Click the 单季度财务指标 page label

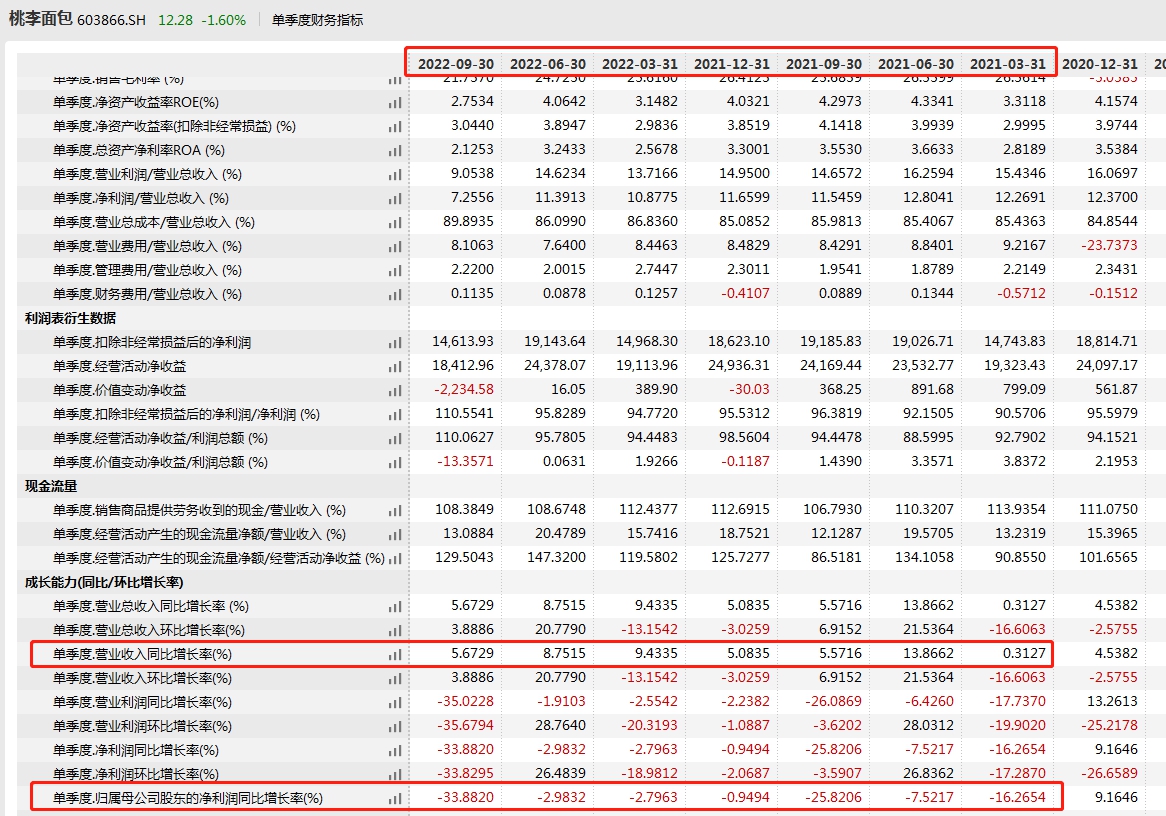(318, 20)
